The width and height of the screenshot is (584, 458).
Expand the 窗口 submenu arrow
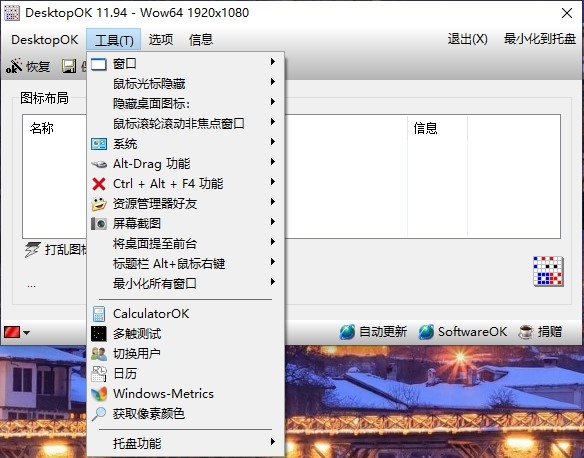coord(273,61)
